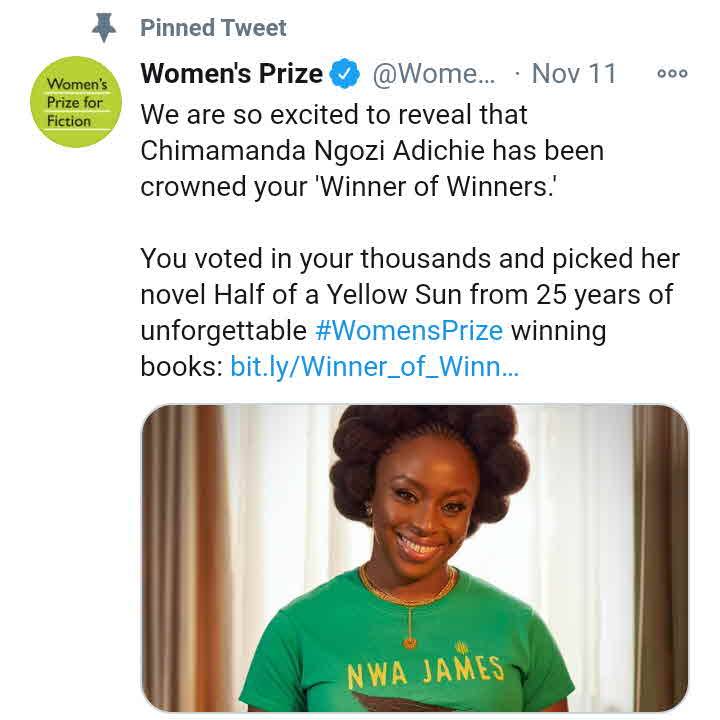Click the blue verified badge
The height and width of the screenshot is (720, 720).
click(x=346, y=74)
